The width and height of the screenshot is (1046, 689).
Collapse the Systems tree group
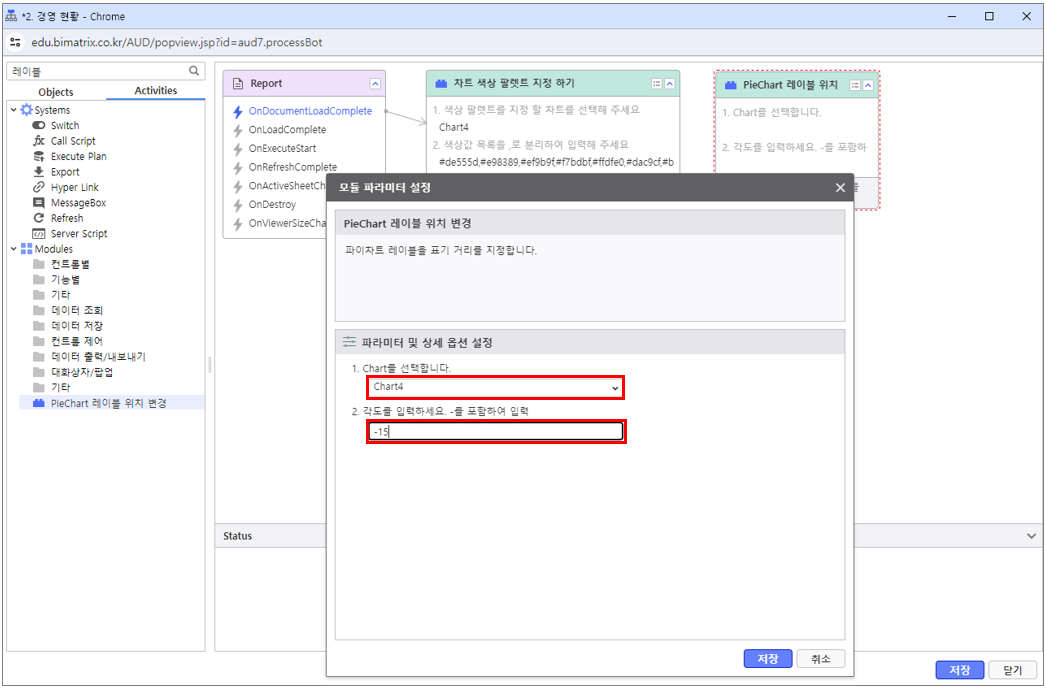[x=13, y=110]
